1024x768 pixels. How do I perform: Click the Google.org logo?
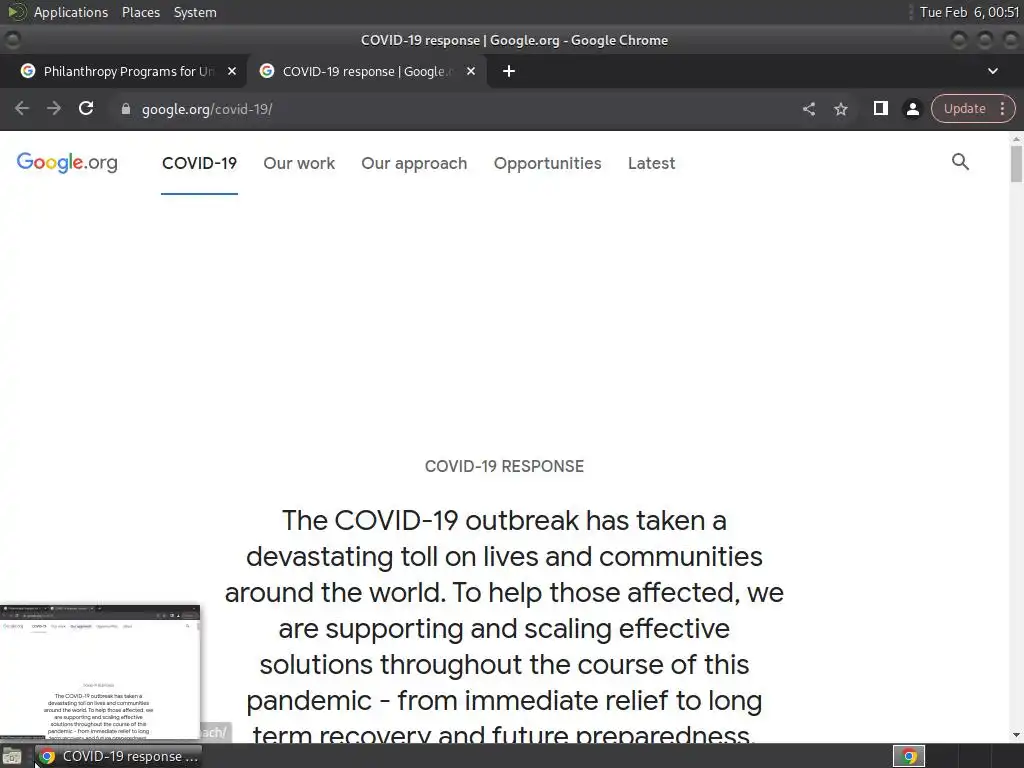[67, 163]
